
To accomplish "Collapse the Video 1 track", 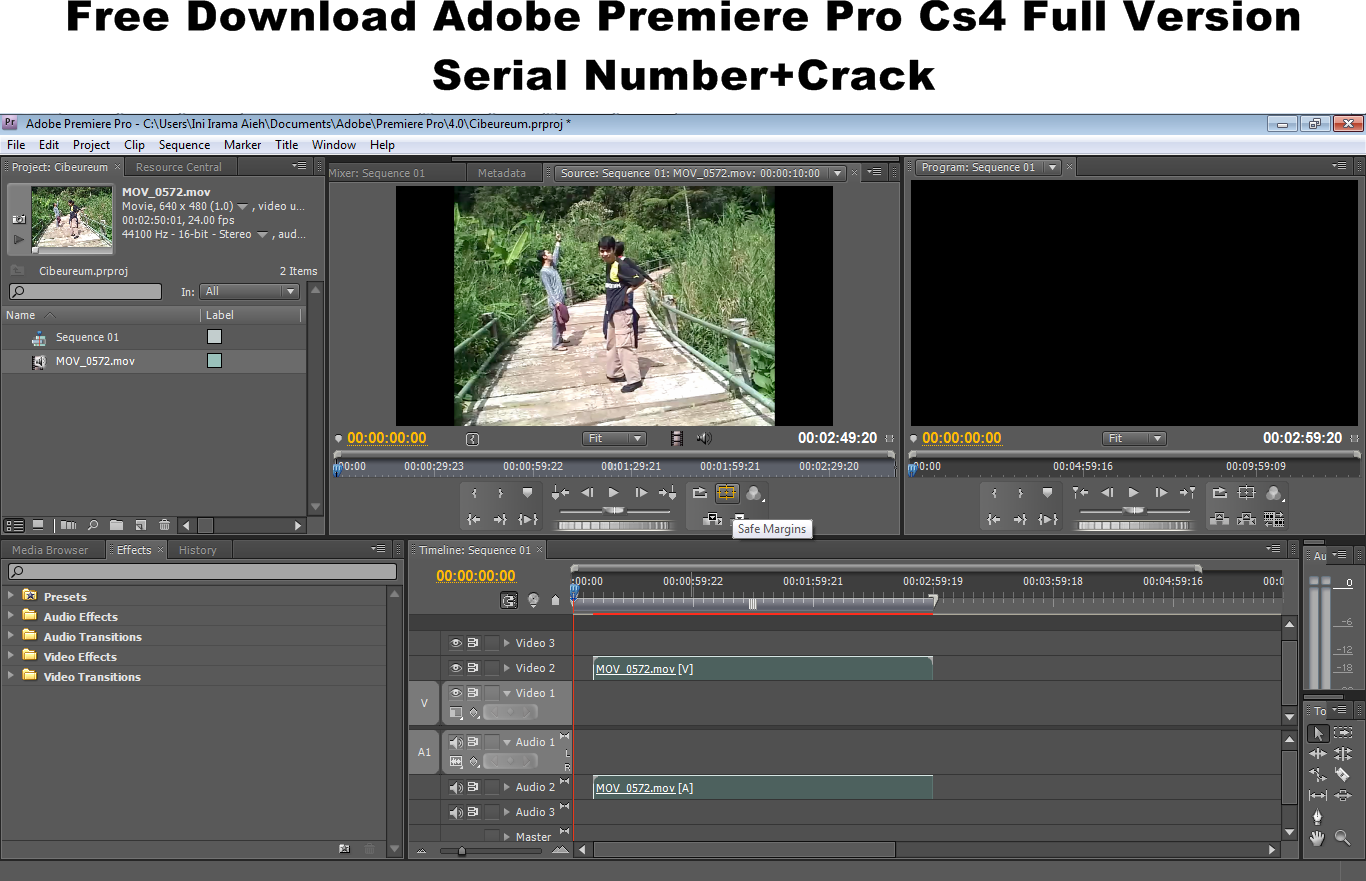I will click(507, 693).
